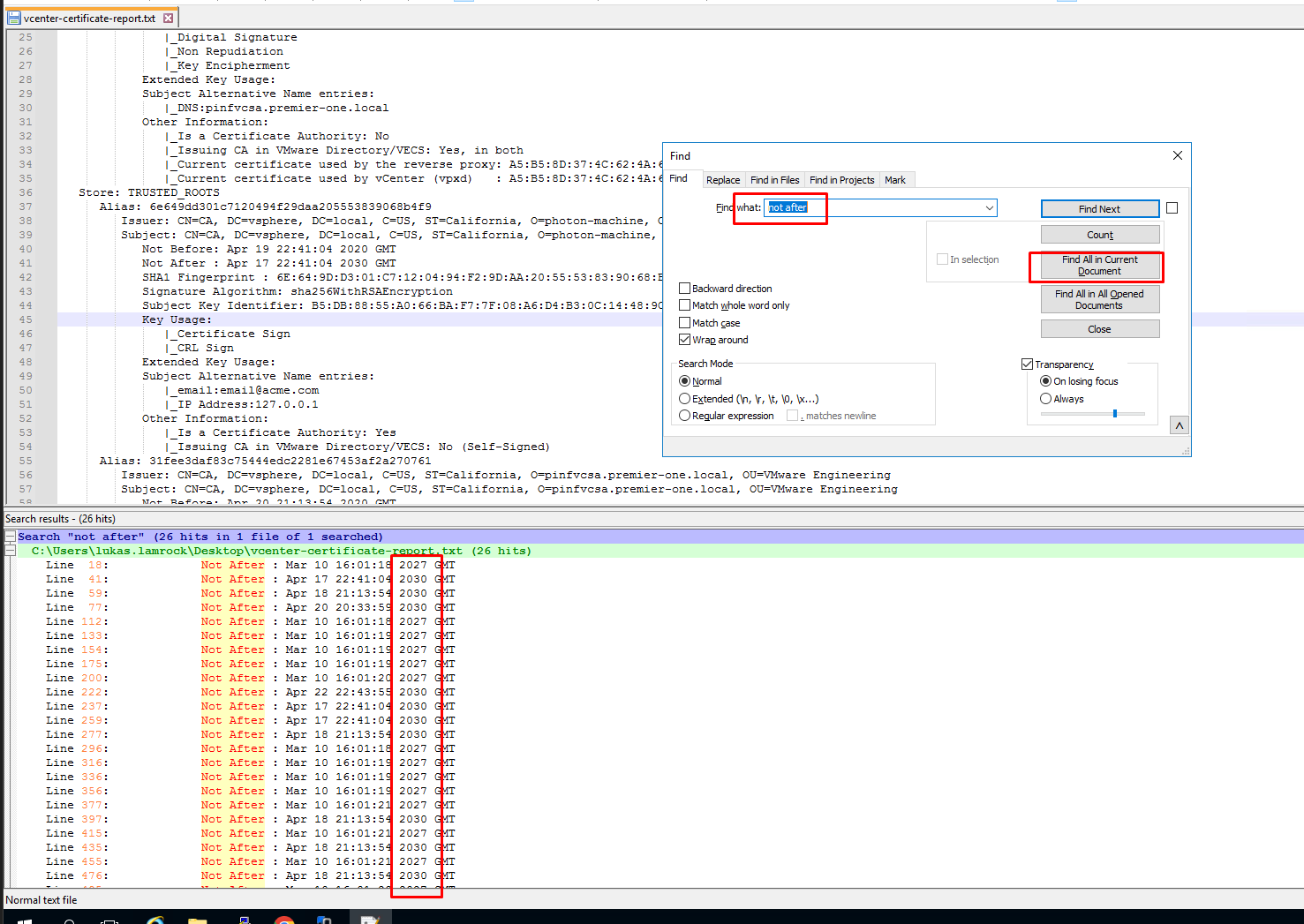Activate the vcenter-certificate-report.txt document tab

point(89,19)
